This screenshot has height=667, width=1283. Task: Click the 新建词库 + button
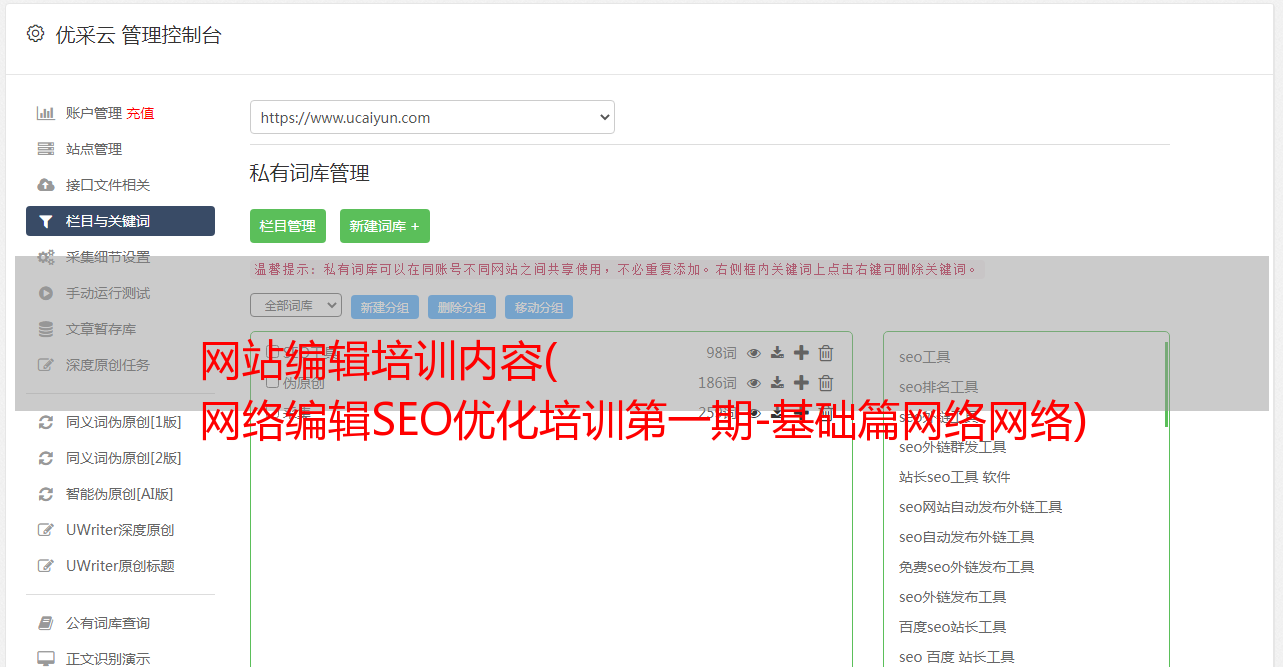385,226
